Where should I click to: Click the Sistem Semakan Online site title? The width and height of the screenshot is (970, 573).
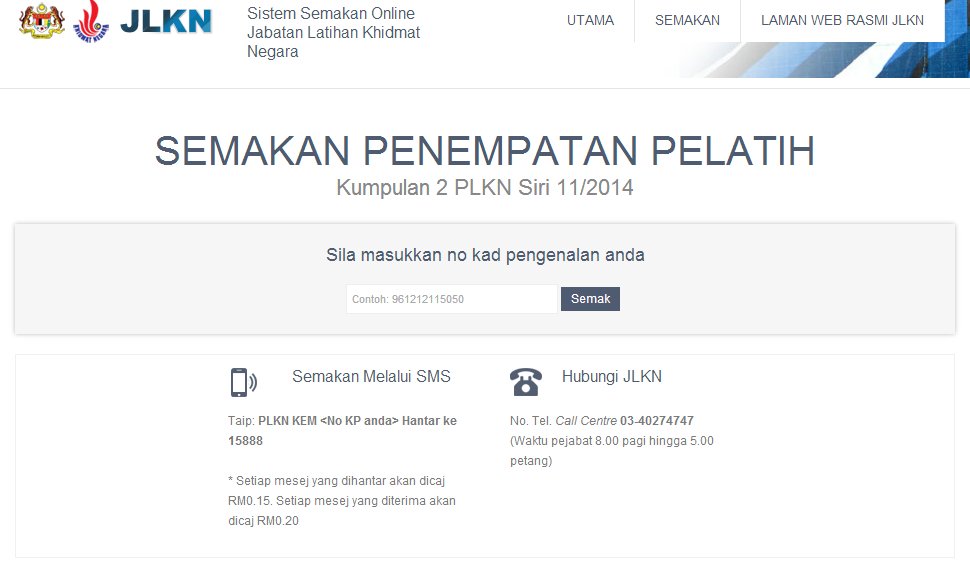(333, 32)
